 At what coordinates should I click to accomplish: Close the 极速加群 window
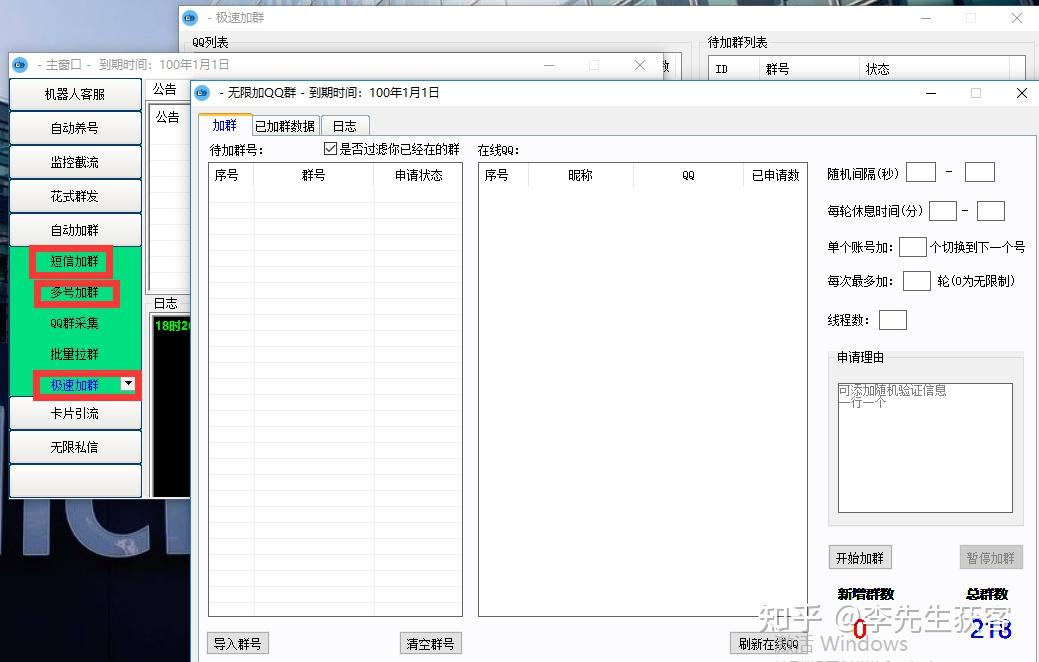point(1016,18)
